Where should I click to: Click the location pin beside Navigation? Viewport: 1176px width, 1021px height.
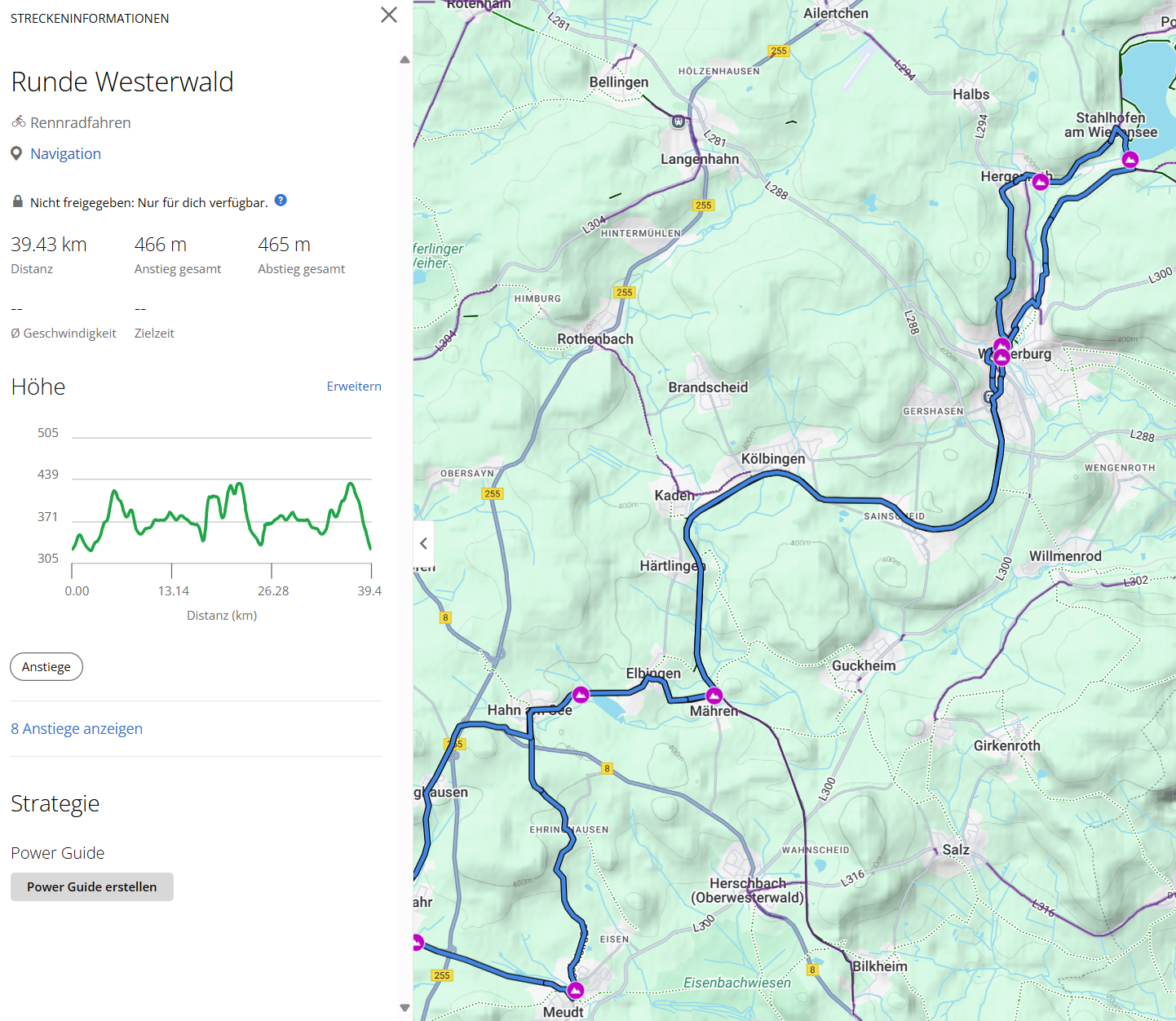[16, 153]
